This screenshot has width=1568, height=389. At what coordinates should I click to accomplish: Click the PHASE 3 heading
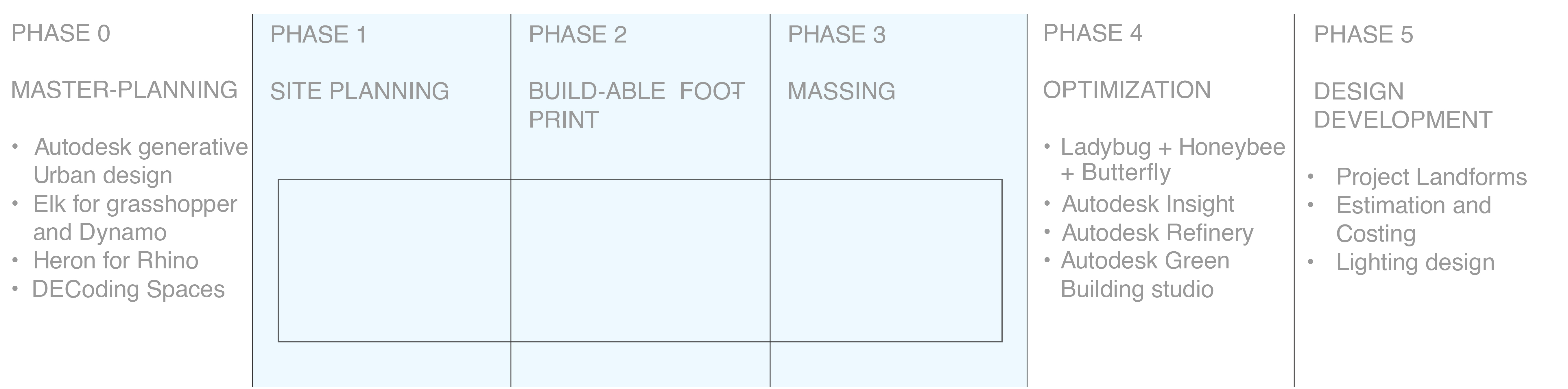tap(836, 35)
